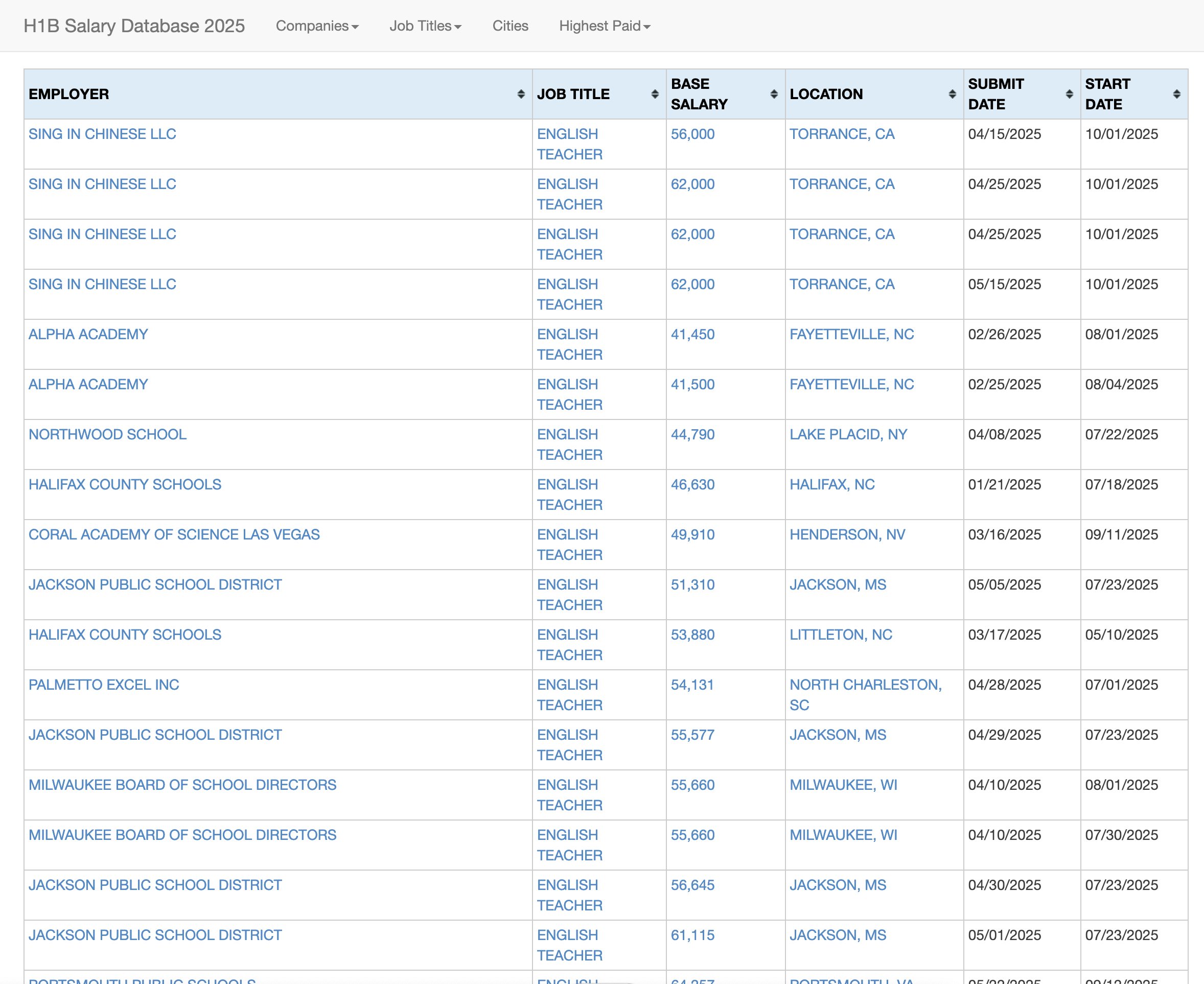Open the 41,450 base salary link
Viewport: 1204px width, 984px height.
692,335
